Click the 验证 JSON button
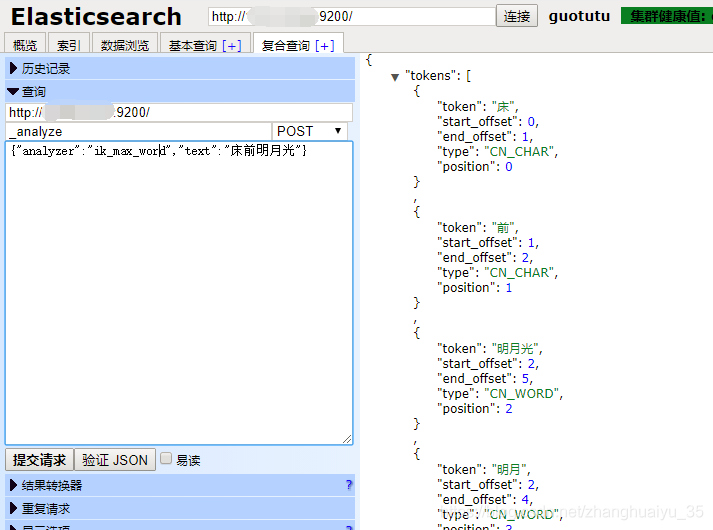The height and width of the screenshot is (530, 713). pos(115,460)
